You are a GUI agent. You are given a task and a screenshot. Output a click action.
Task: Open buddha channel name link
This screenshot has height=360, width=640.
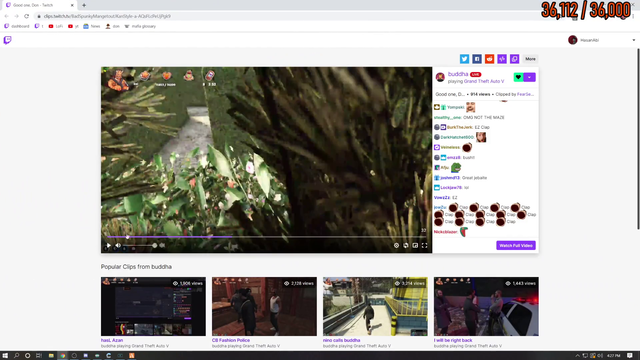tap(458, 74)
